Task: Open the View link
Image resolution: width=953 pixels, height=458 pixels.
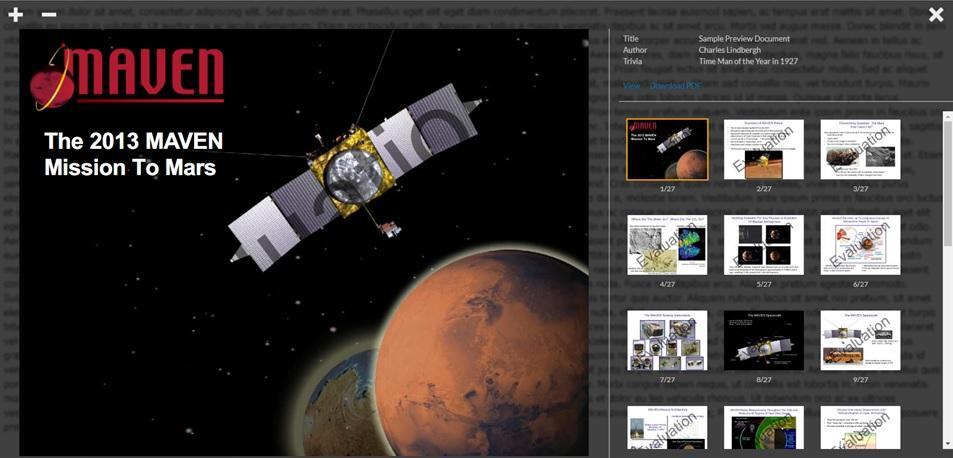Action: coord(631,86)
